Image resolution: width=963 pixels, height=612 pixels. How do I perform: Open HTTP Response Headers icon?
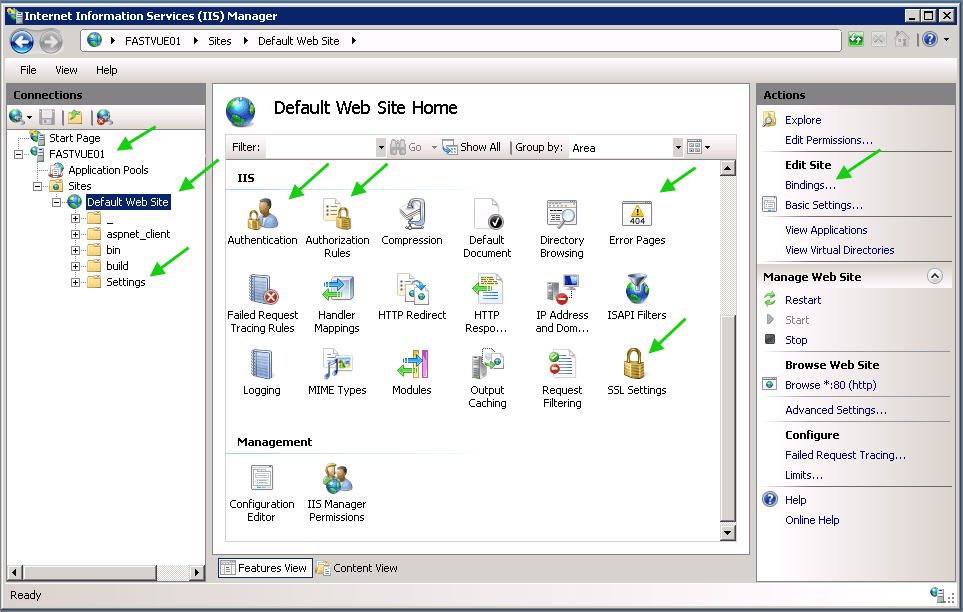[486, 304]
